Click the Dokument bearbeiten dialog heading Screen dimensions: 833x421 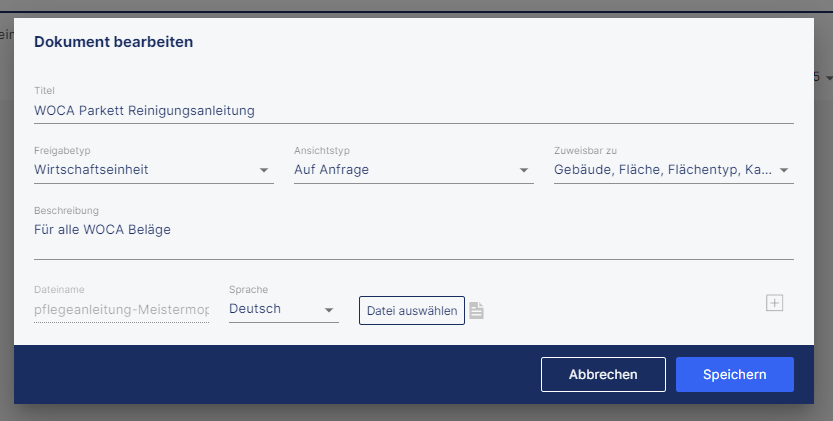[114, 42]
